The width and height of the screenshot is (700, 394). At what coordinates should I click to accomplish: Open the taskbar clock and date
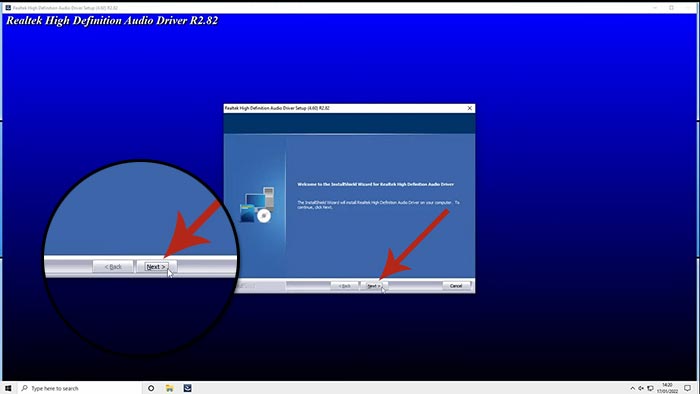coord(667,388)
